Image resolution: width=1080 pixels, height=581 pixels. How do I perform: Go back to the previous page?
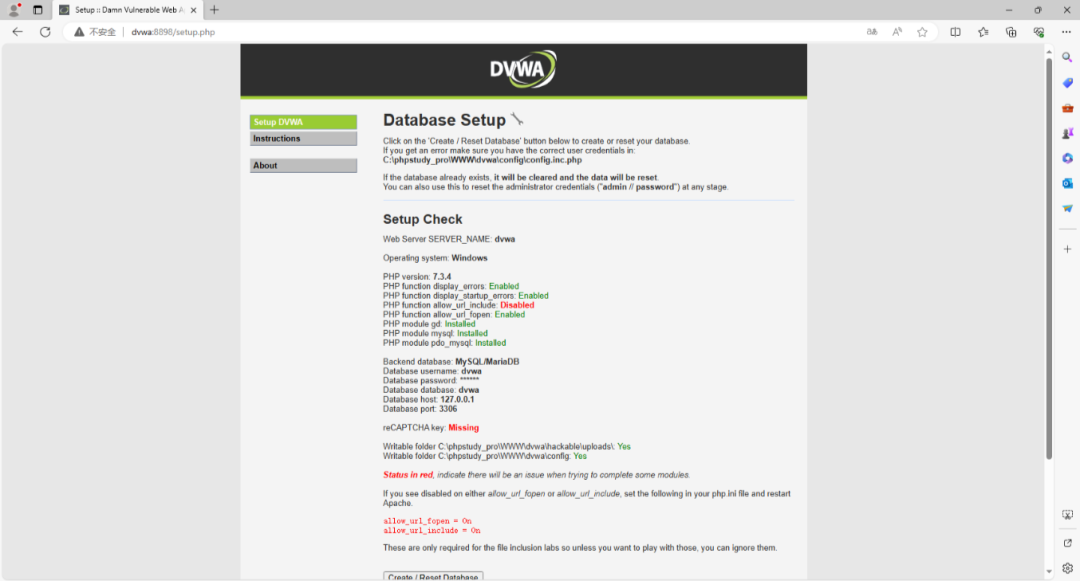pos(18,32)
